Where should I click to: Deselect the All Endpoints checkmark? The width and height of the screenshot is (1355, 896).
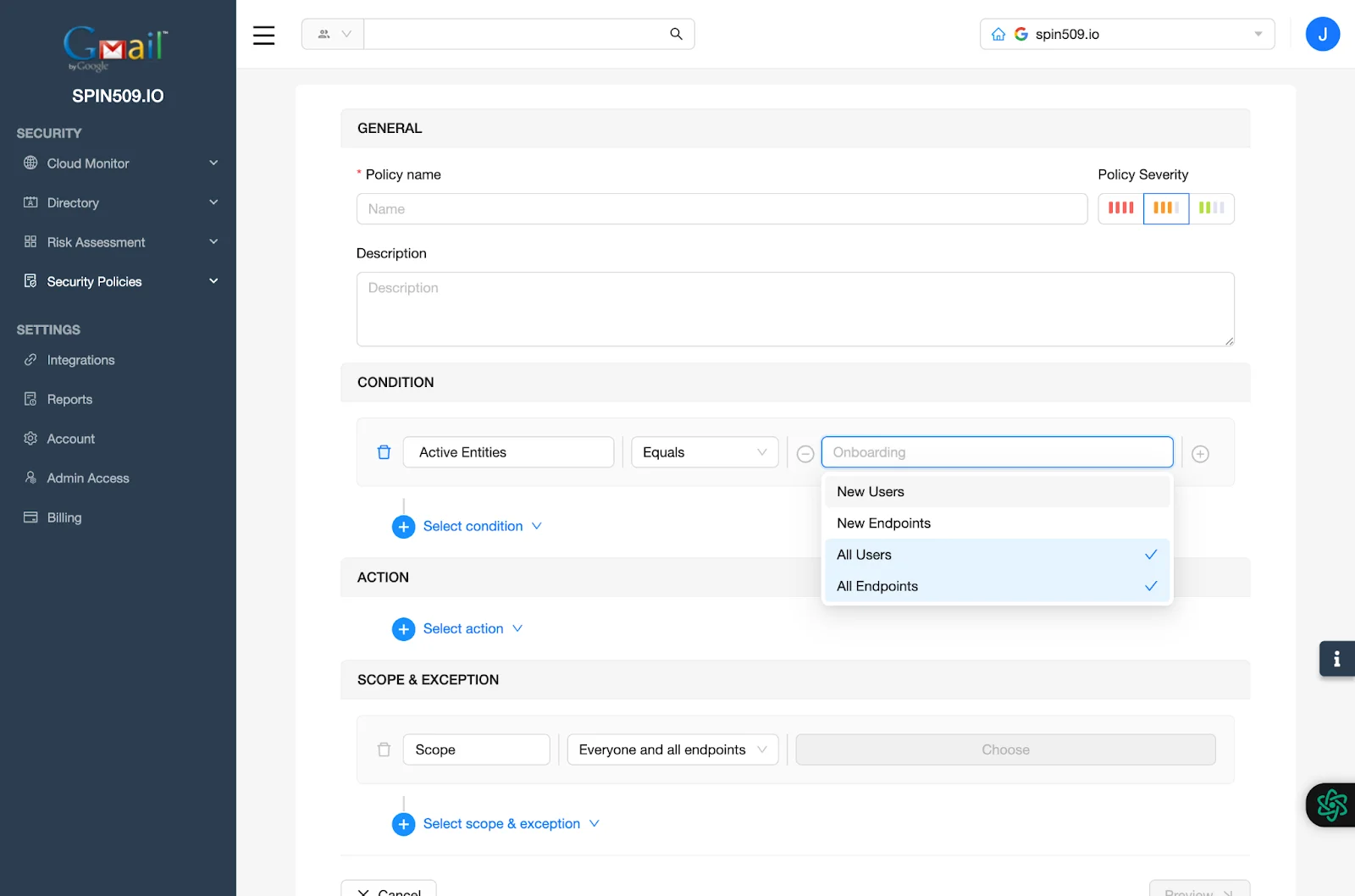tap(1150, 585)
